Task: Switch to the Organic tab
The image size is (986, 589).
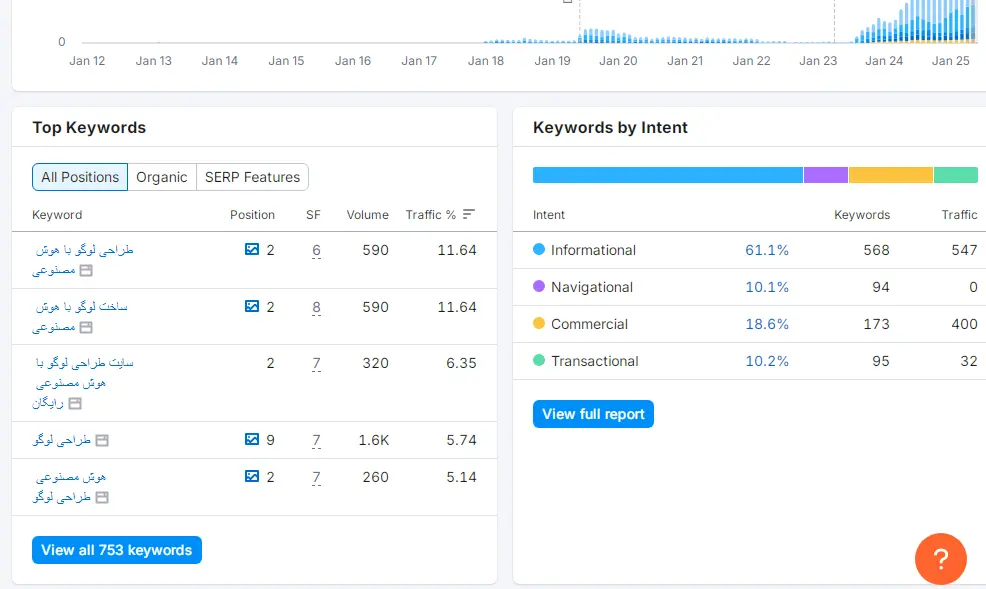Action: click(x=162, y=177)
